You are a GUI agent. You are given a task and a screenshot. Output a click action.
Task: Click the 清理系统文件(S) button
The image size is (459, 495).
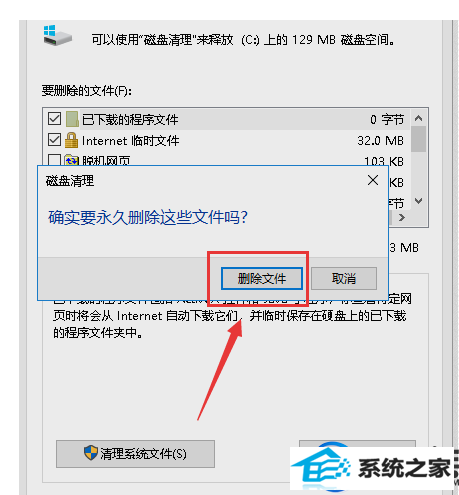135,454
